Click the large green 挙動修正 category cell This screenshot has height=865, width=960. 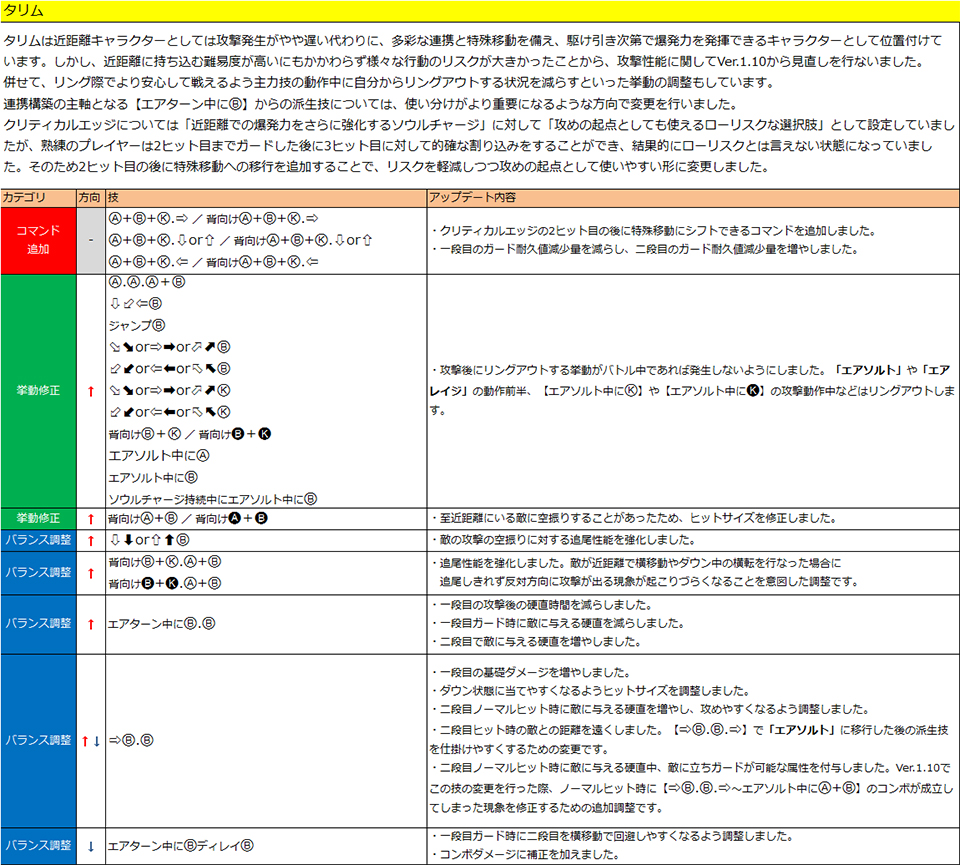[x=38, y=391]
